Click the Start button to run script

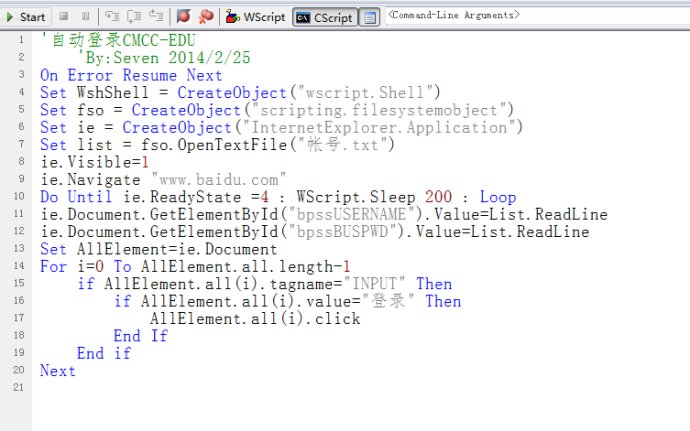pos(25,16)
